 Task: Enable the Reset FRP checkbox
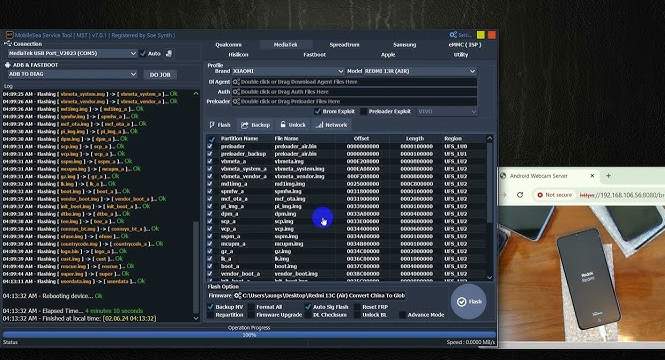(x=358, y=307)
